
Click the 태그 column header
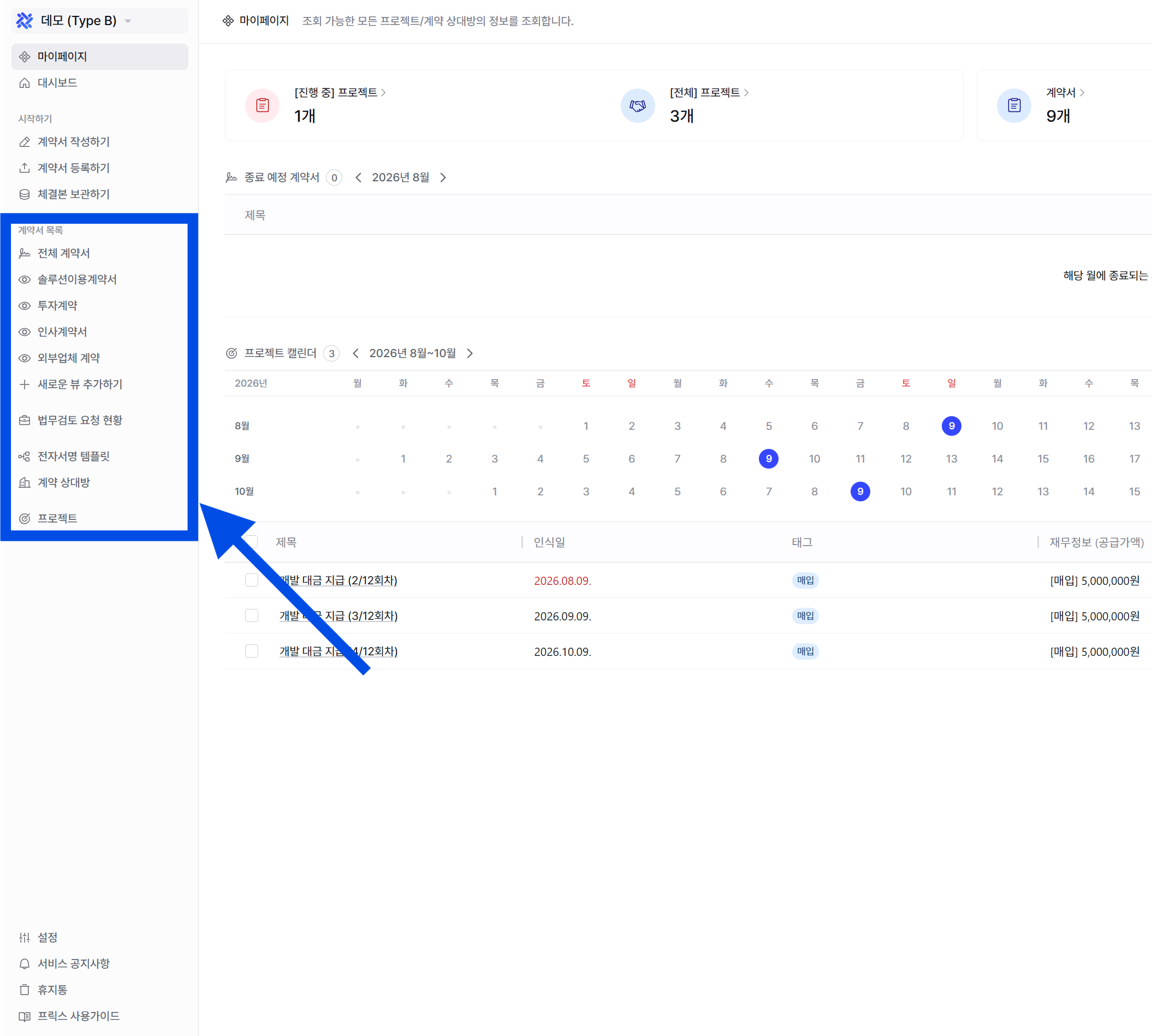tap(802, 542)
